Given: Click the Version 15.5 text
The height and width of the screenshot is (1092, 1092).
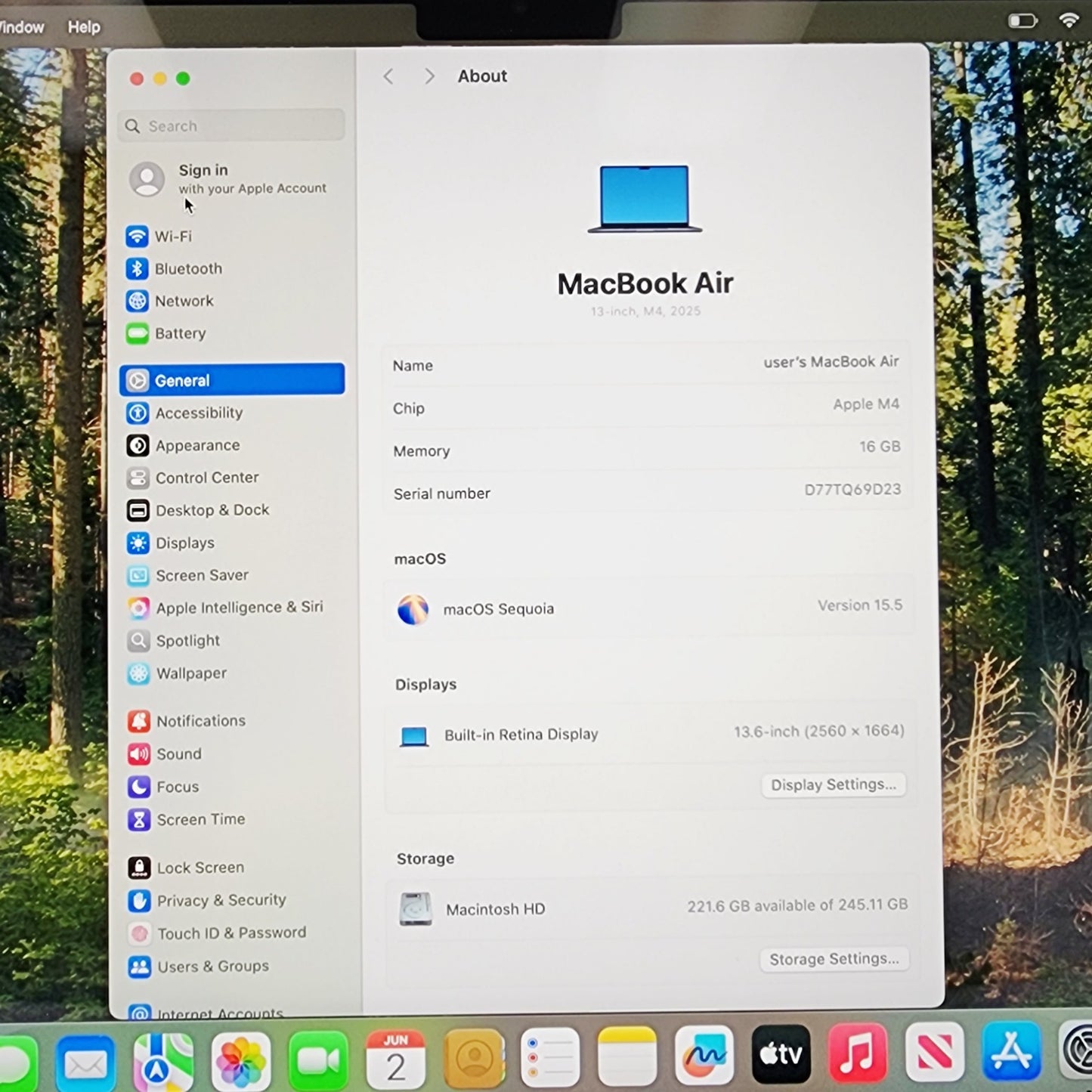Looking at the screenshot, I should tap(860, 605).
